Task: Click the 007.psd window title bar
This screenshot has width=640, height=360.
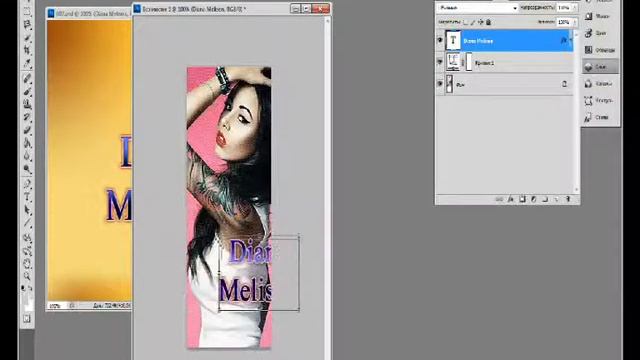Action: [x=89, y=13]
